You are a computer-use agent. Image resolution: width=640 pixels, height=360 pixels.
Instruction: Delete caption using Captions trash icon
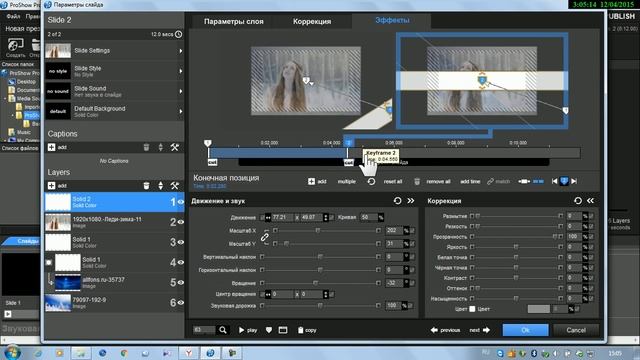click(x=146, y=147)
